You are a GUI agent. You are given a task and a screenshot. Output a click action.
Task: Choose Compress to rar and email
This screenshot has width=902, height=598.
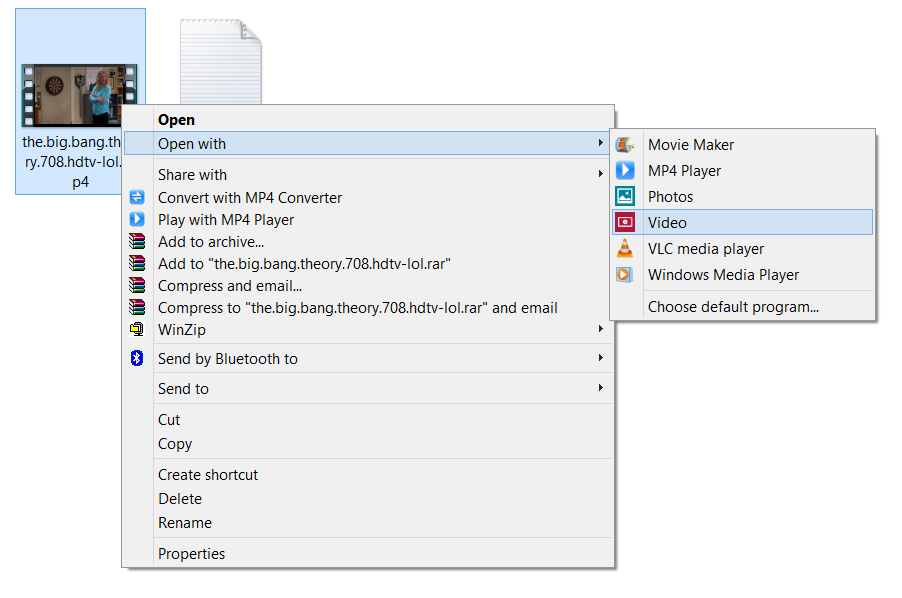[x=368, y=308]
